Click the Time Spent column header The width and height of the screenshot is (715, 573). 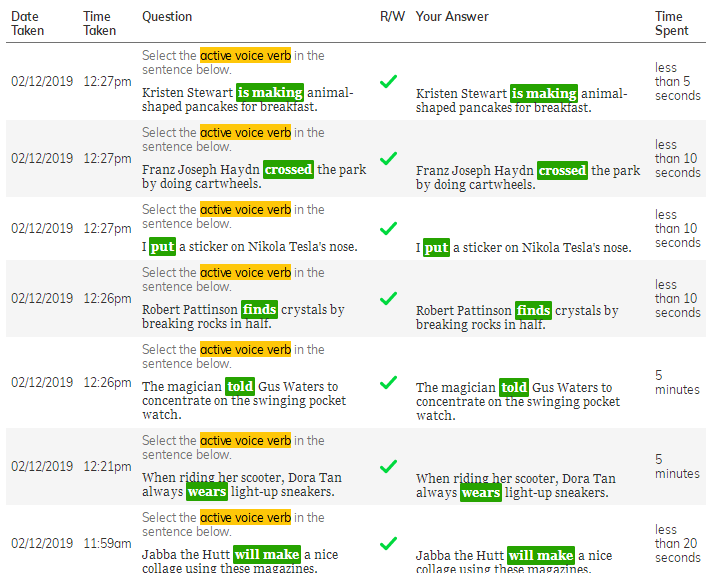pyautogui.click(x=671, y=23)
